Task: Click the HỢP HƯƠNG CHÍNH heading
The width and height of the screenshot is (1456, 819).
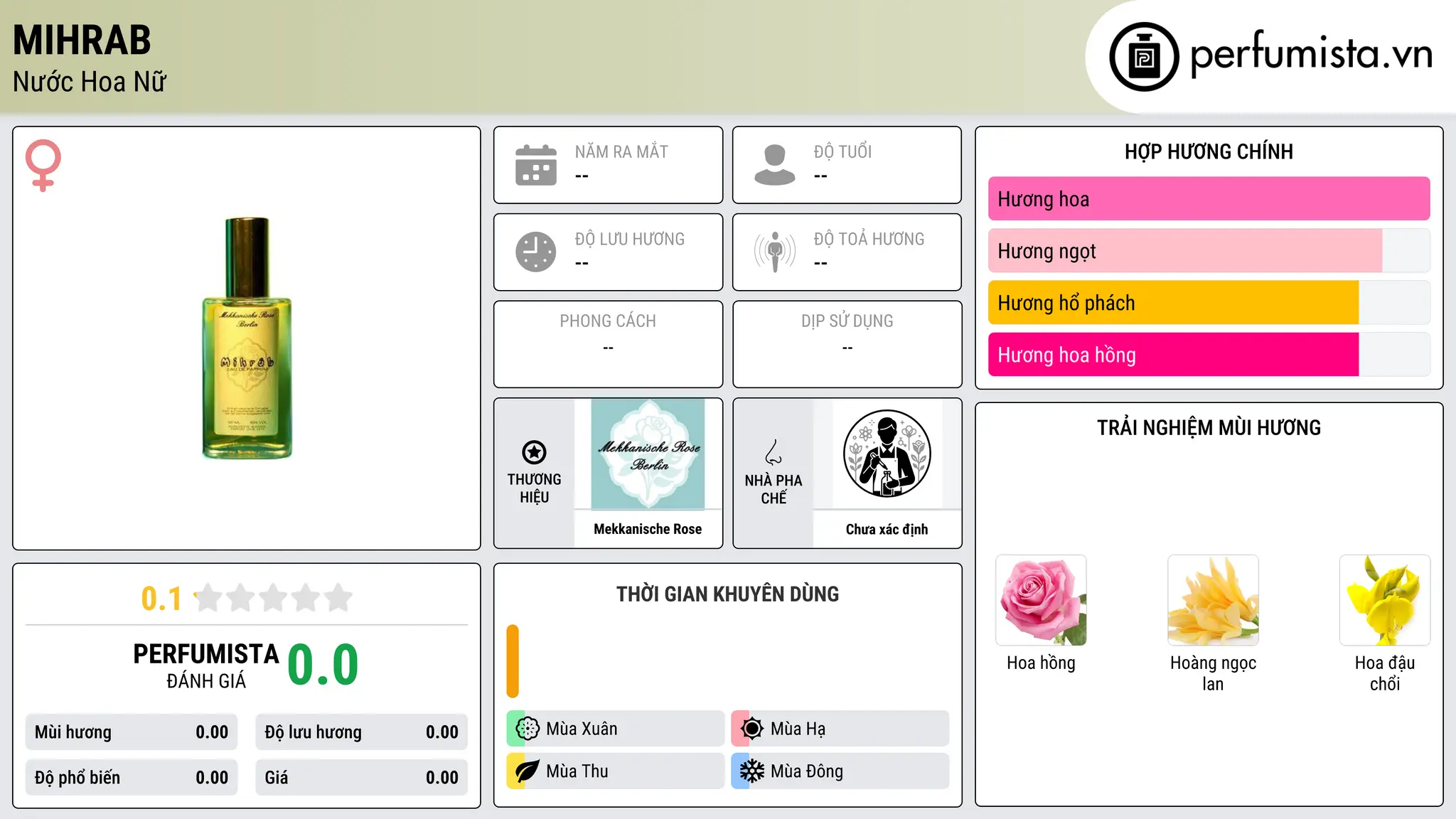Action: coord(1209,151)
